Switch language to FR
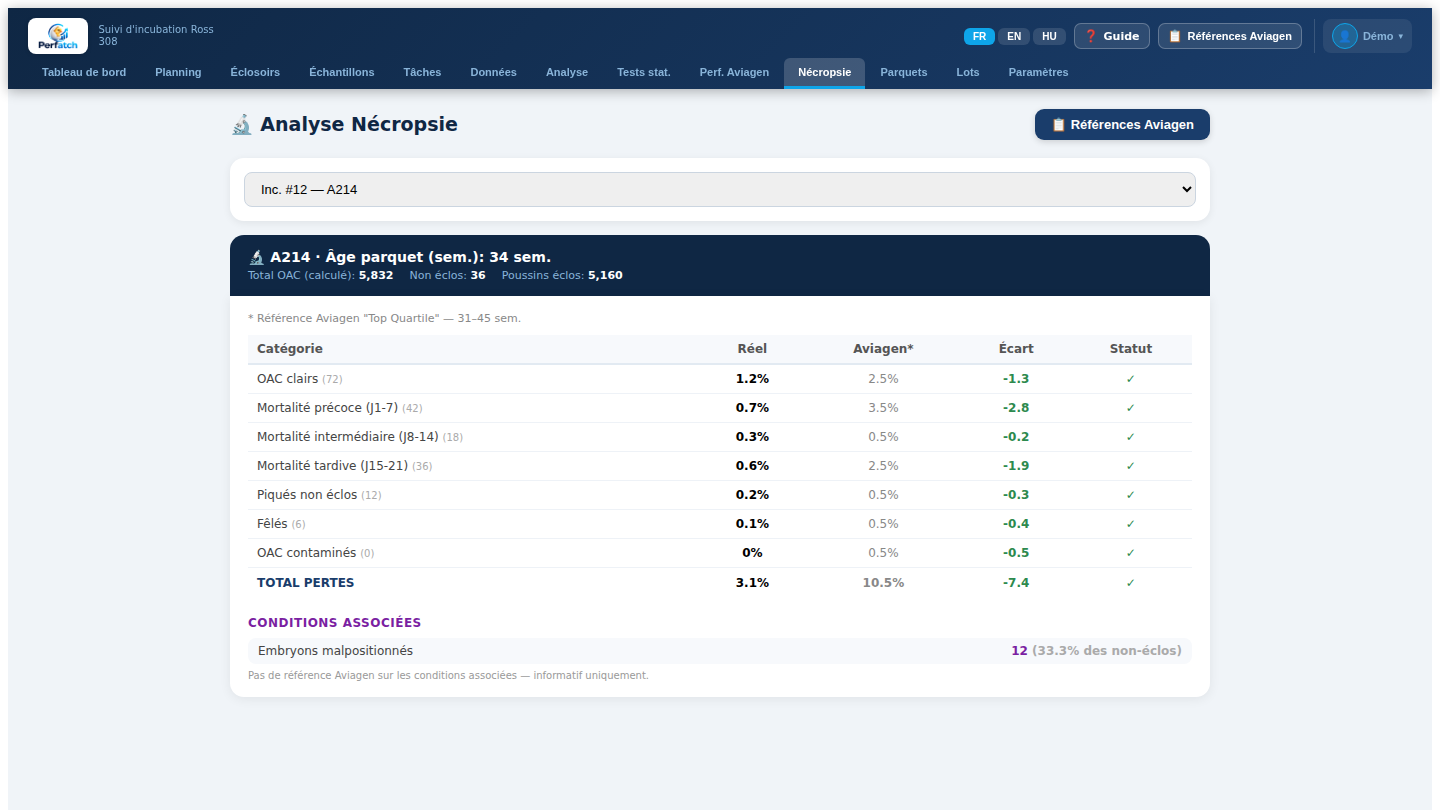Image resolution: width=1440 pixels, height=810 pixels. (x=979, y=36)
